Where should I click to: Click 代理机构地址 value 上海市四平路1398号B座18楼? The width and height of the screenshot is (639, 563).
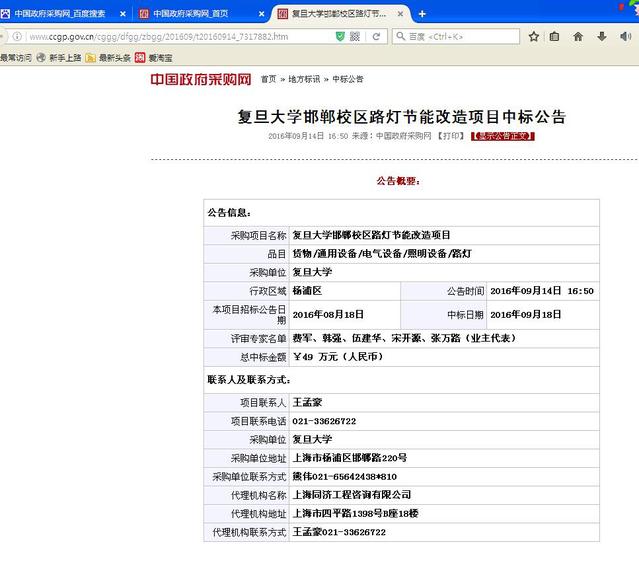click(355, 514)
